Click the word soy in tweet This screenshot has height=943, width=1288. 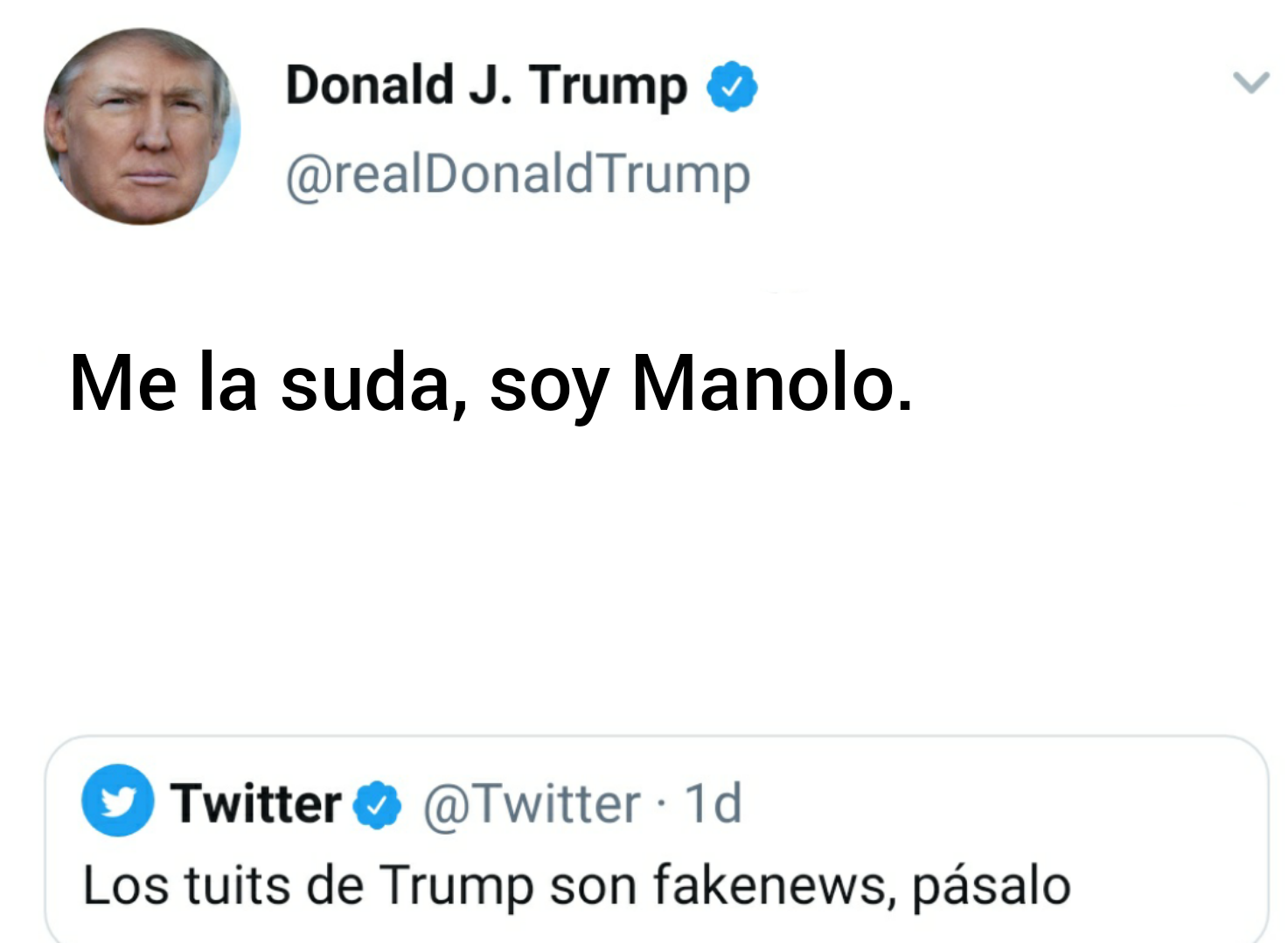[548, 387]
